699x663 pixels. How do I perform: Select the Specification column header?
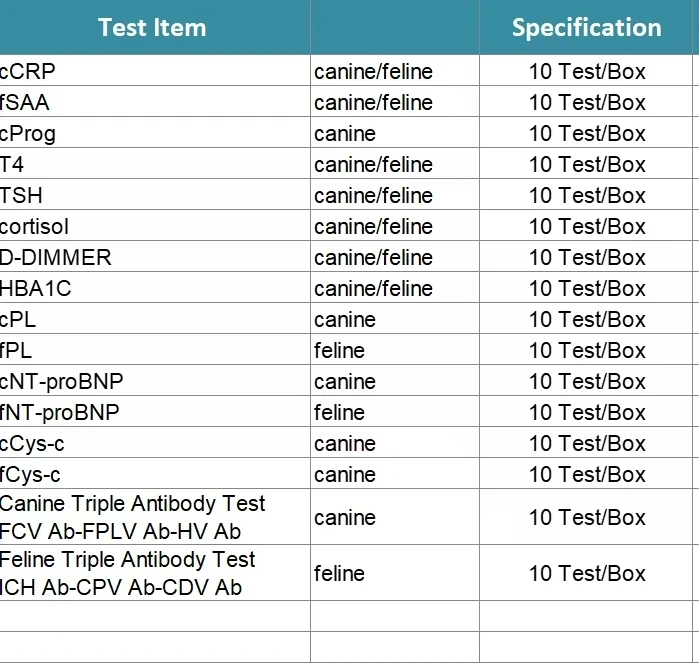click(587, 27)
